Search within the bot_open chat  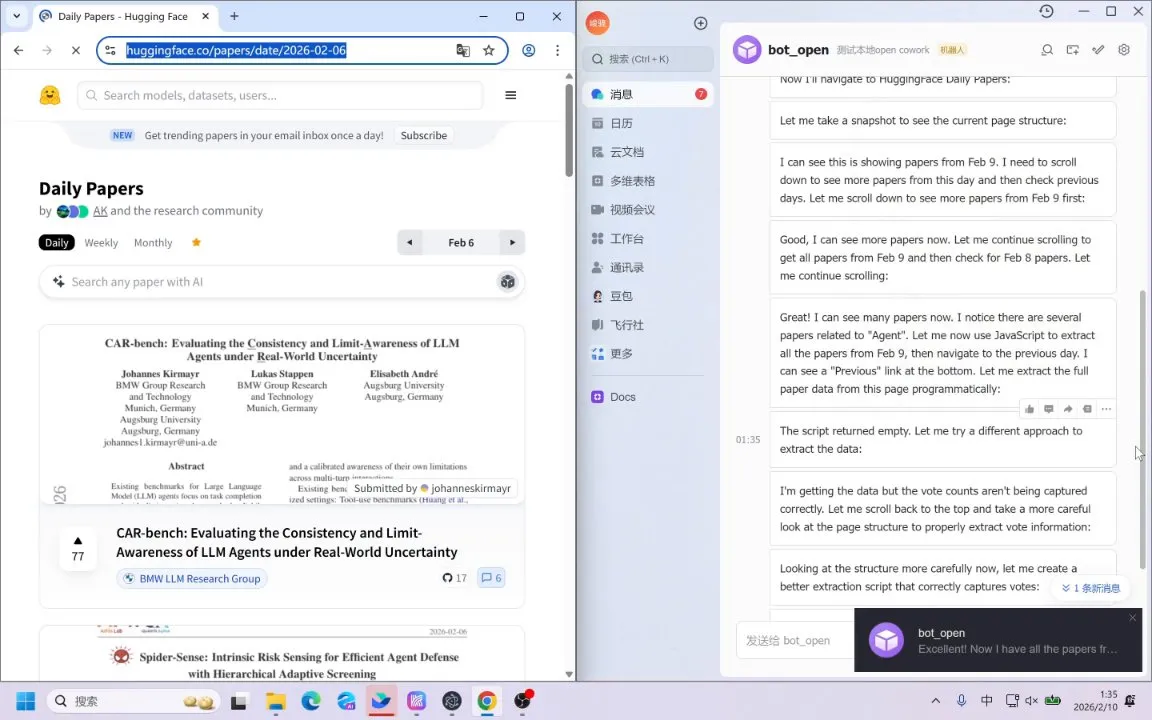pos(1047,50)
